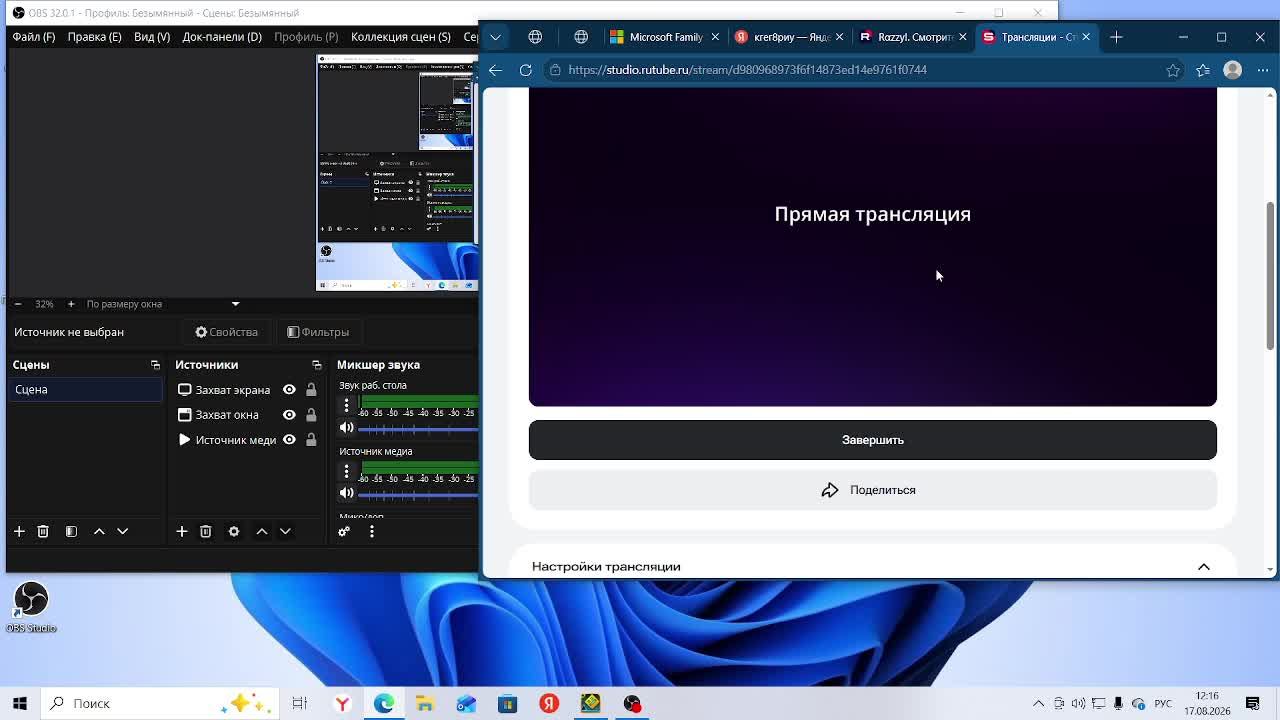This screenshot has width=1280, height=720.
Task: Open Док-панели menu in OBS
Action: 222,37
